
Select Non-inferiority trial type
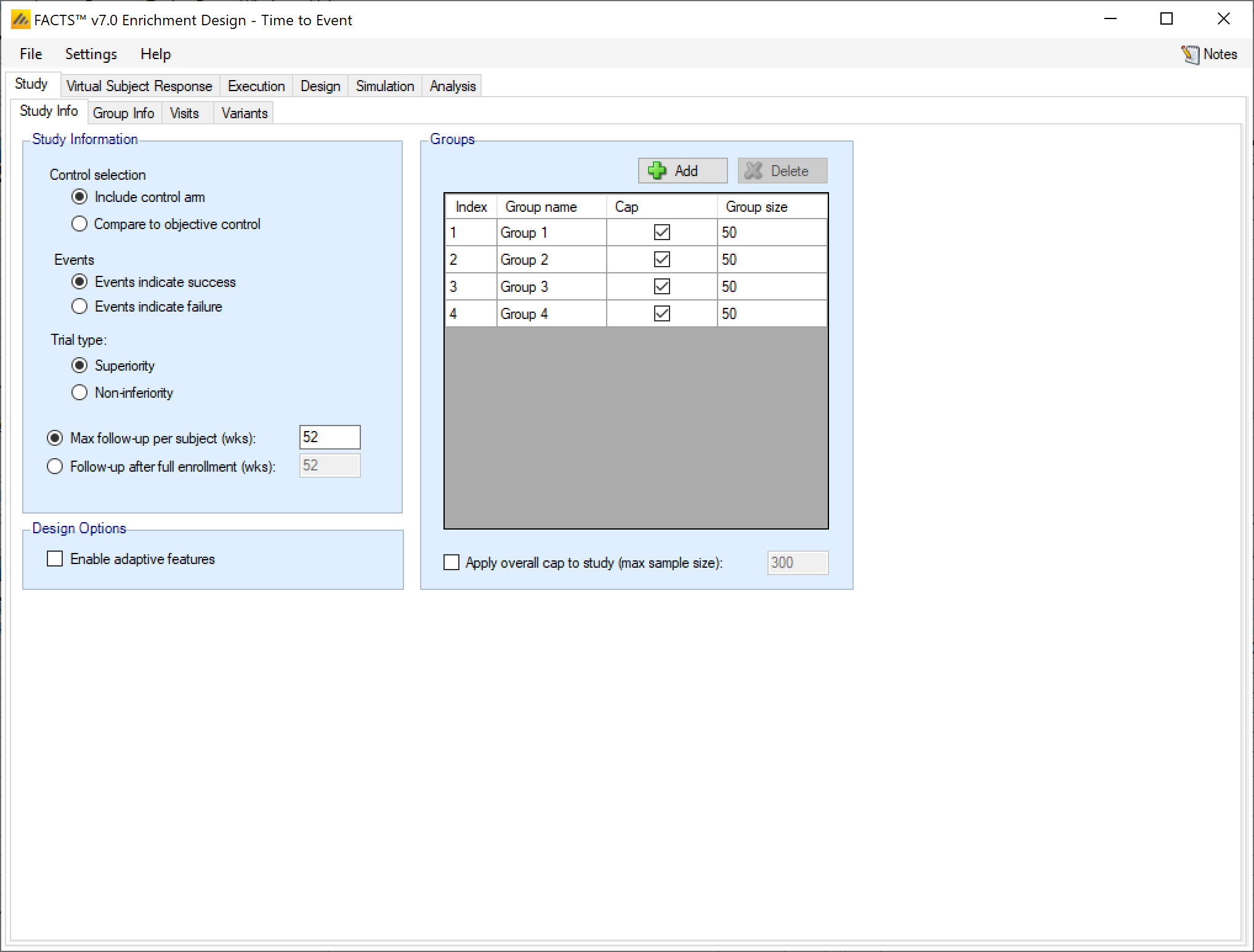pos(79,392)
